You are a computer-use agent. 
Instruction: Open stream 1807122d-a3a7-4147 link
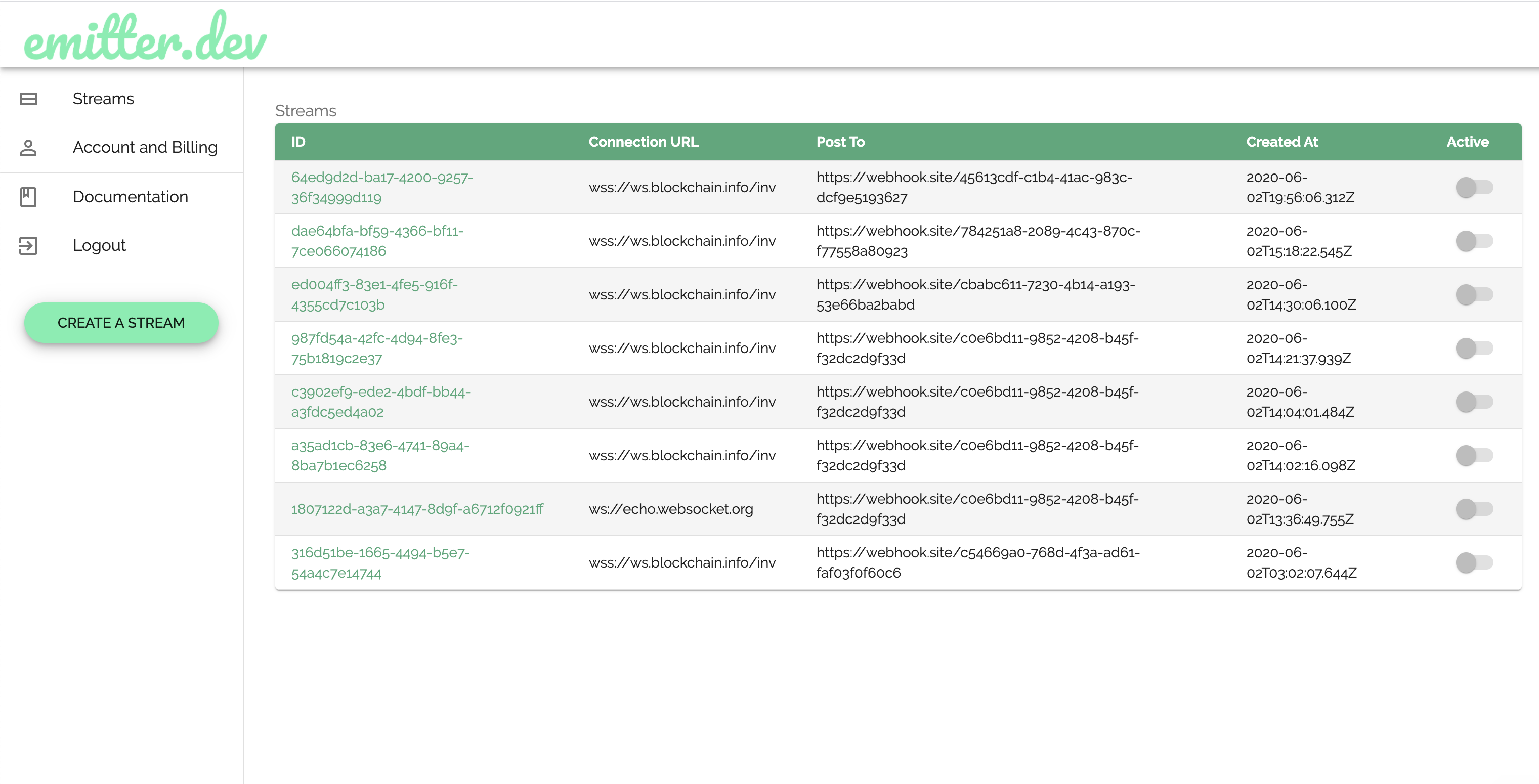point(417,509)
